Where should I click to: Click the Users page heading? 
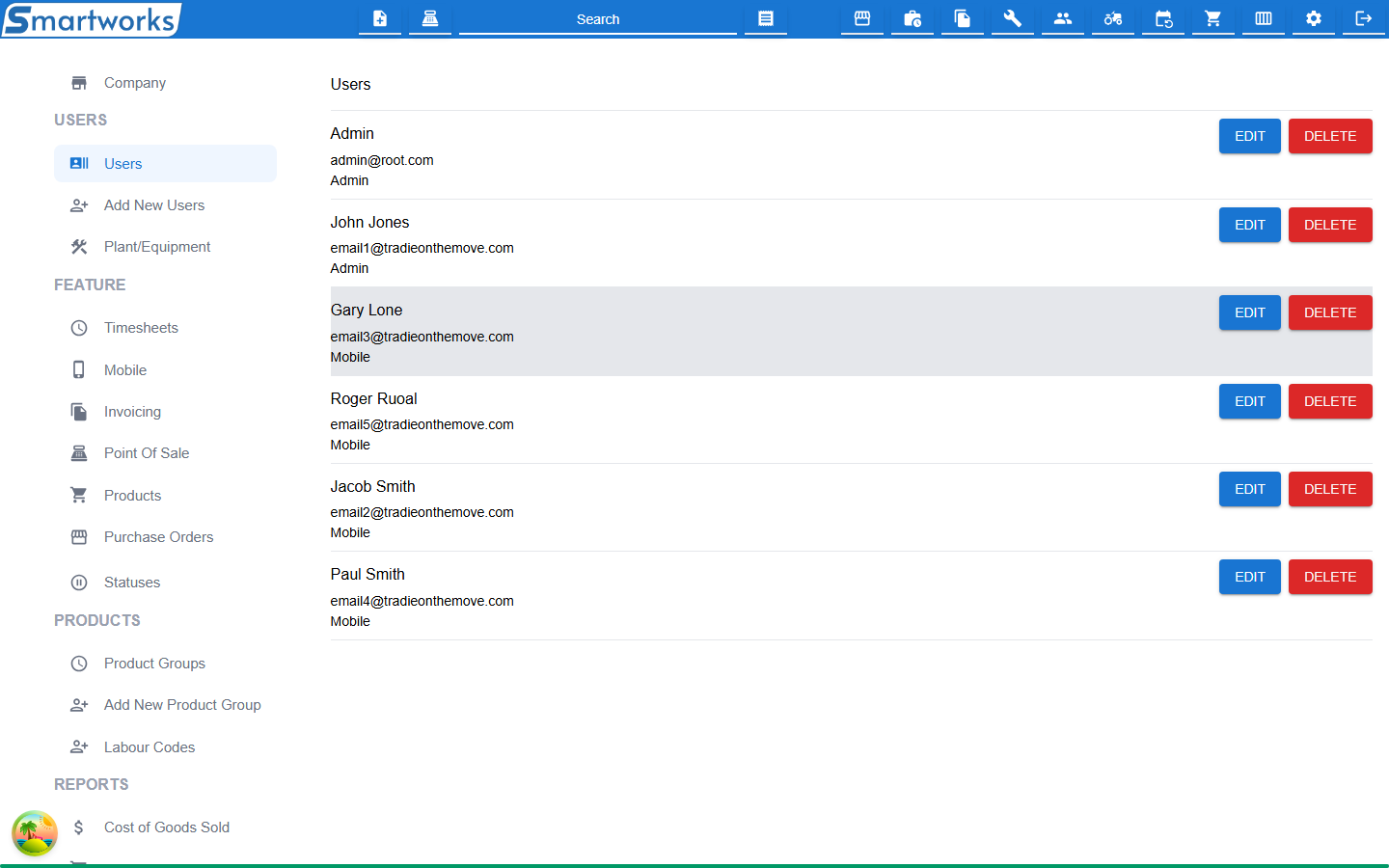point(350,84)
